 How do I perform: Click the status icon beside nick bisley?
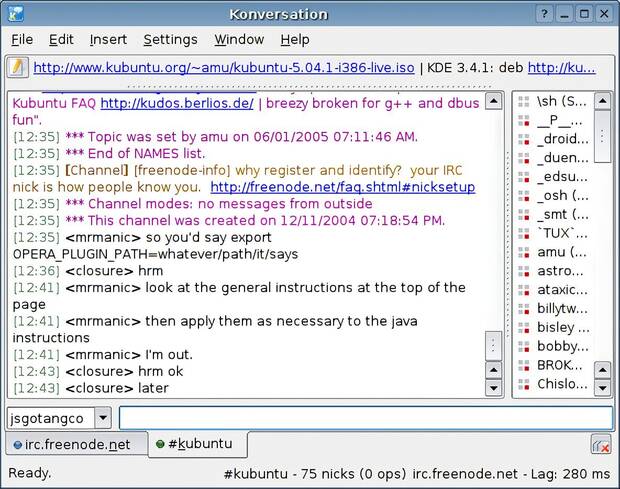pos(524,327)
